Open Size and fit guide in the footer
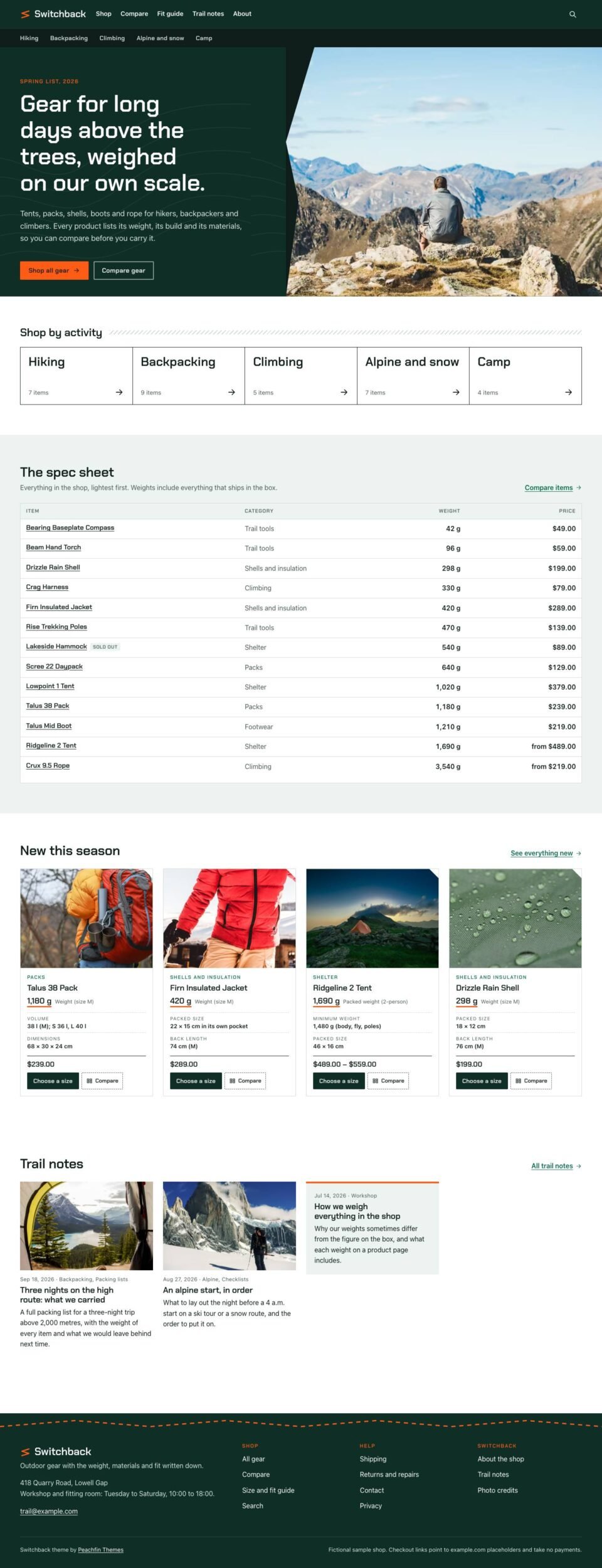Viewport: 602px width, 1568px height. (x=268, y=1491)
